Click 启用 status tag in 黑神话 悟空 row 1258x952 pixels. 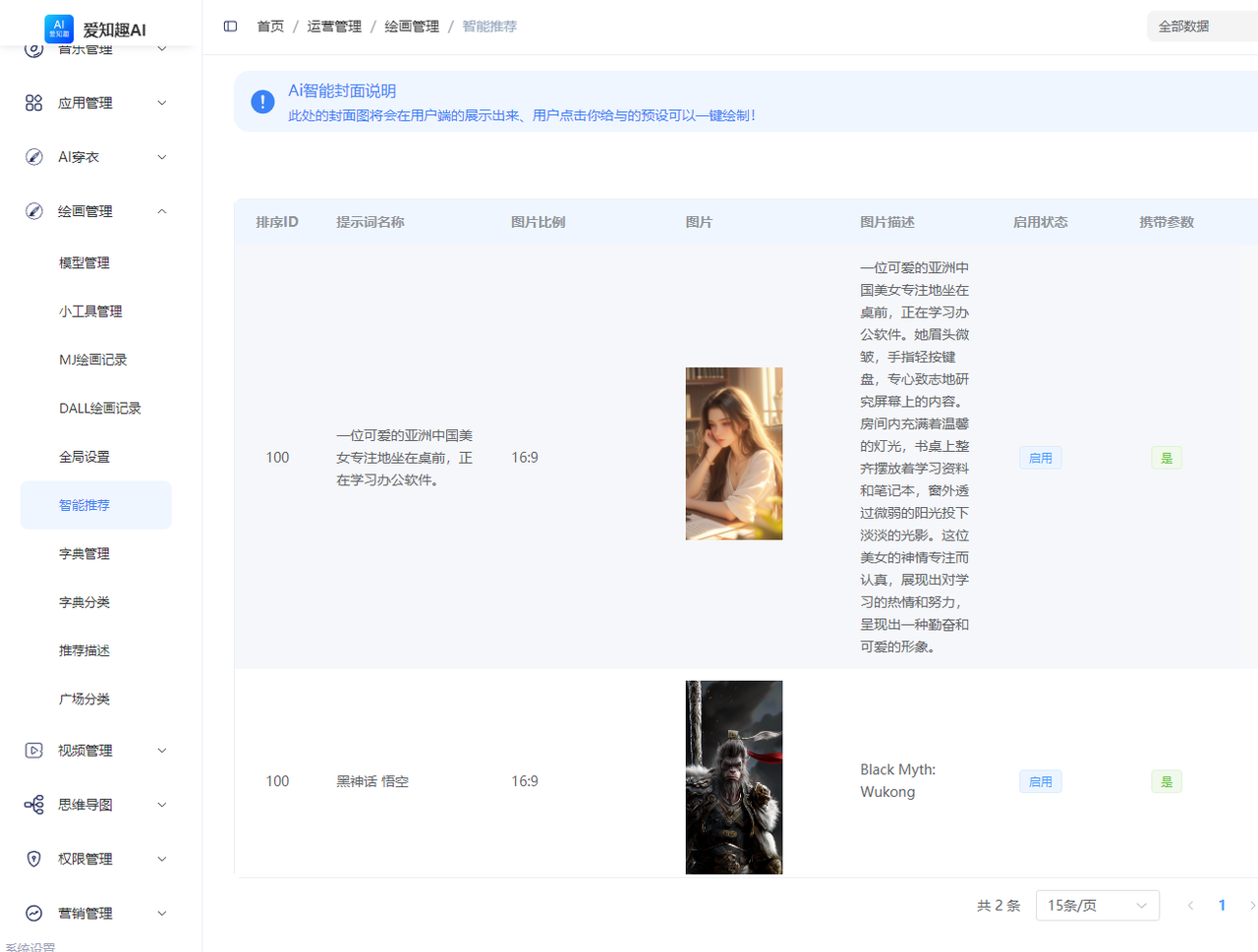[1041, 782]
